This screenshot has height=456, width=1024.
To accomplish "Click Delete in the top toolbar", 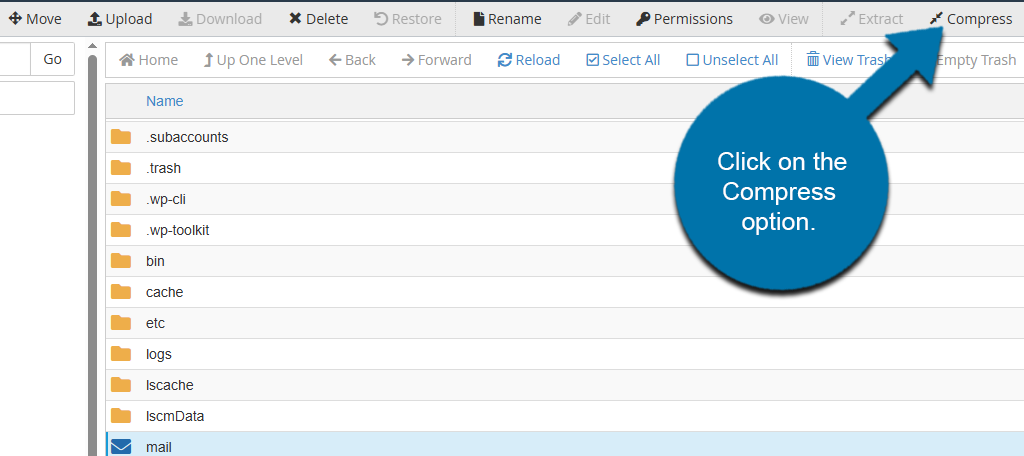I will tap(319, 19).
